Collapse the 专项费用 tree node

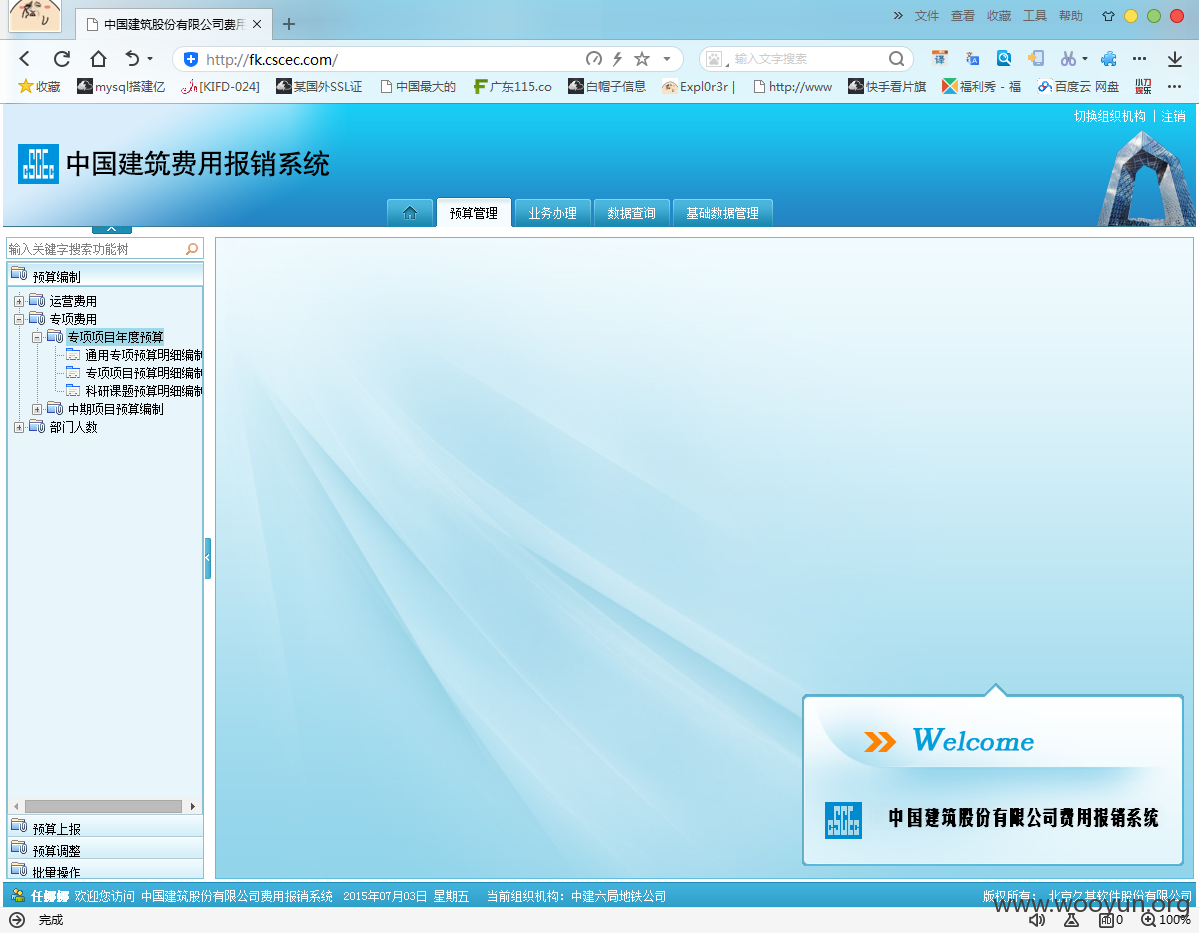point(19,319)
